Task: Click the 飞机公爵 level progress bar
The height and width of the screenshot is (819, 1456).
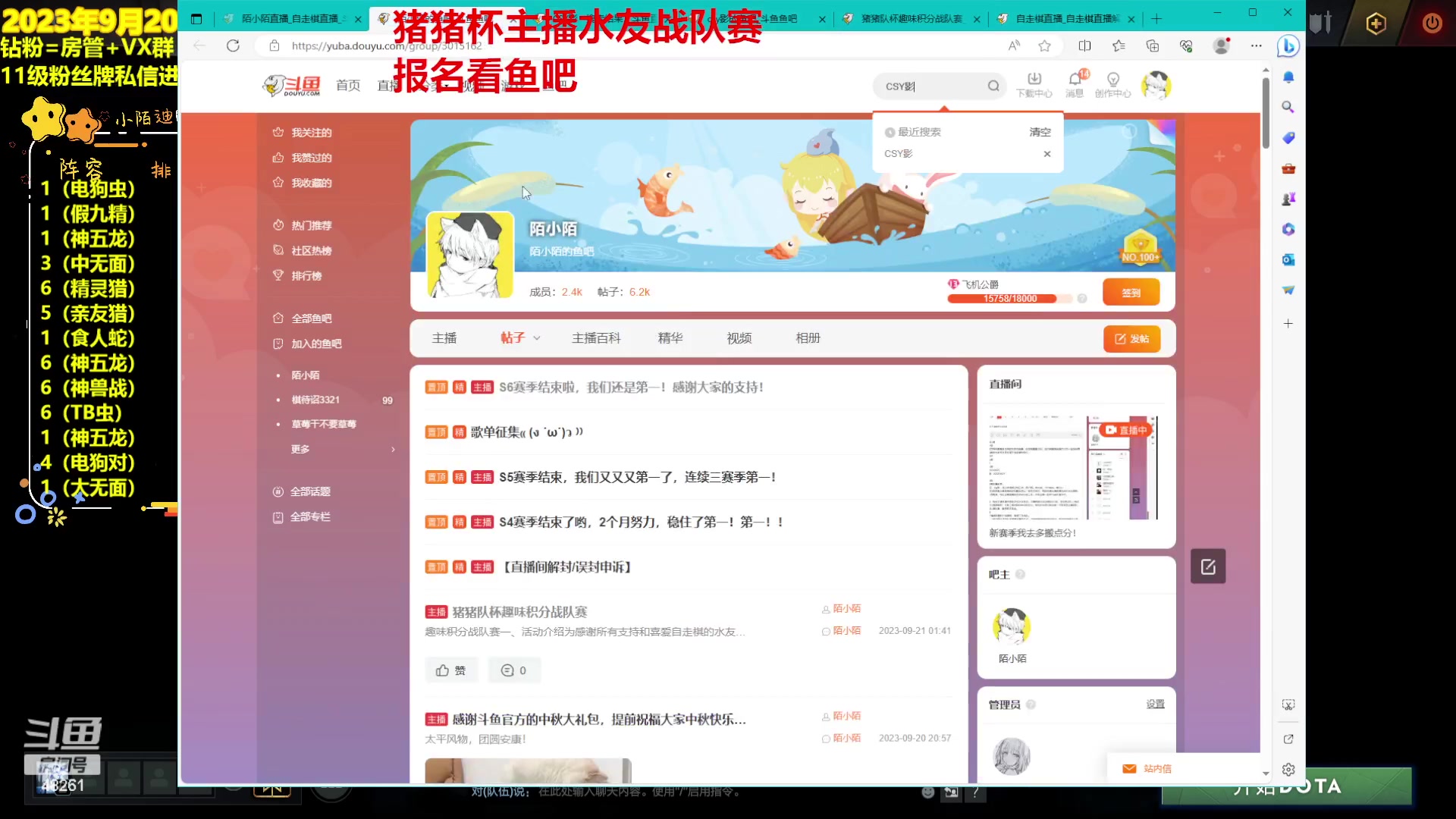Action: point(1009,299)
